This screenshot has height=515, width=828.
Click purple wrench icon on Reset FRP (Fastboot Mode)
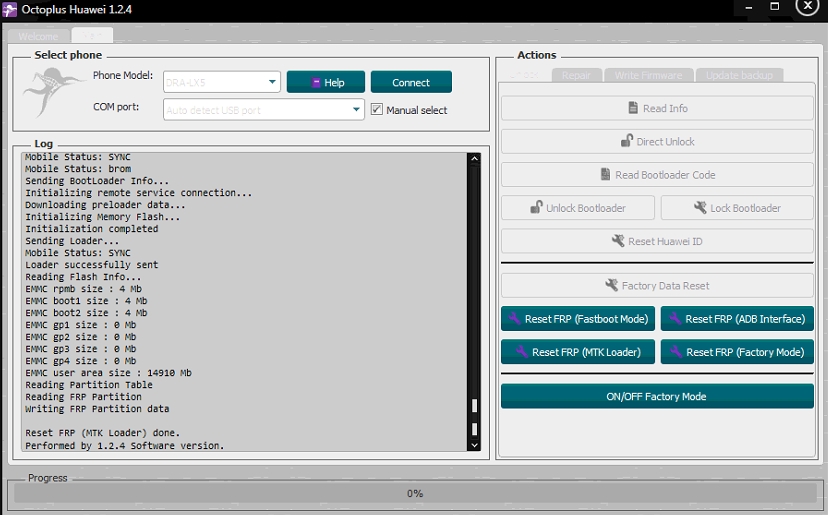[514, 318]
